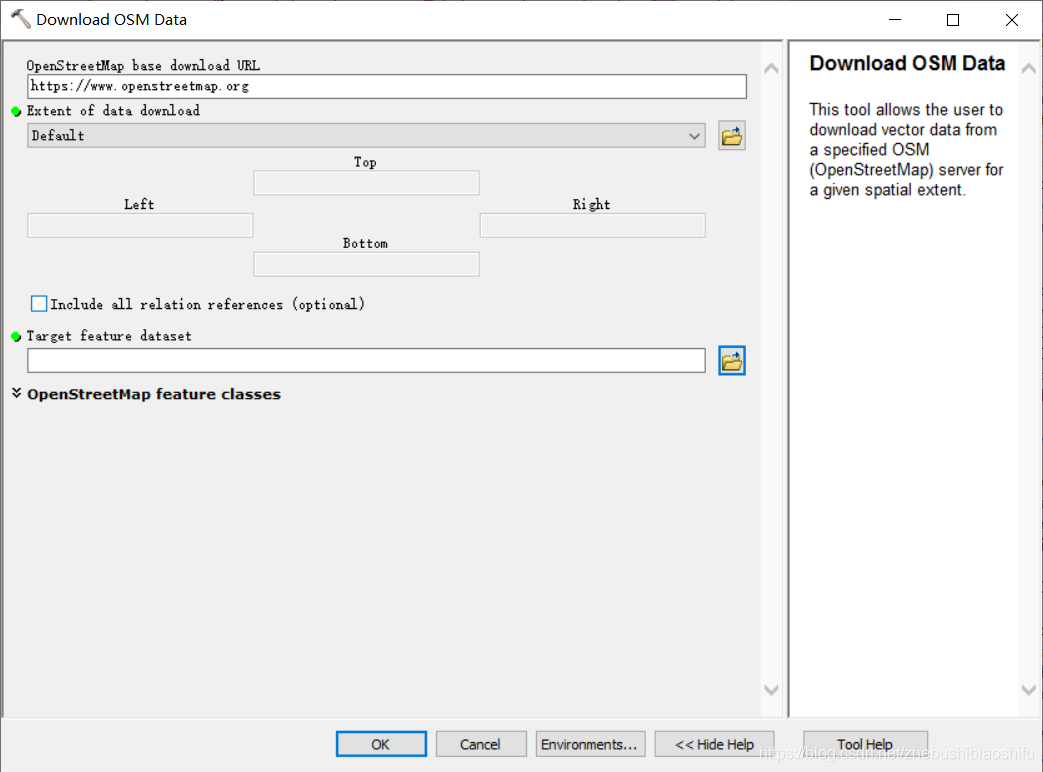This screenshot has height=772, width=1043.
Task: Open folder browser for extent of data download
Action: pos(732,136)
